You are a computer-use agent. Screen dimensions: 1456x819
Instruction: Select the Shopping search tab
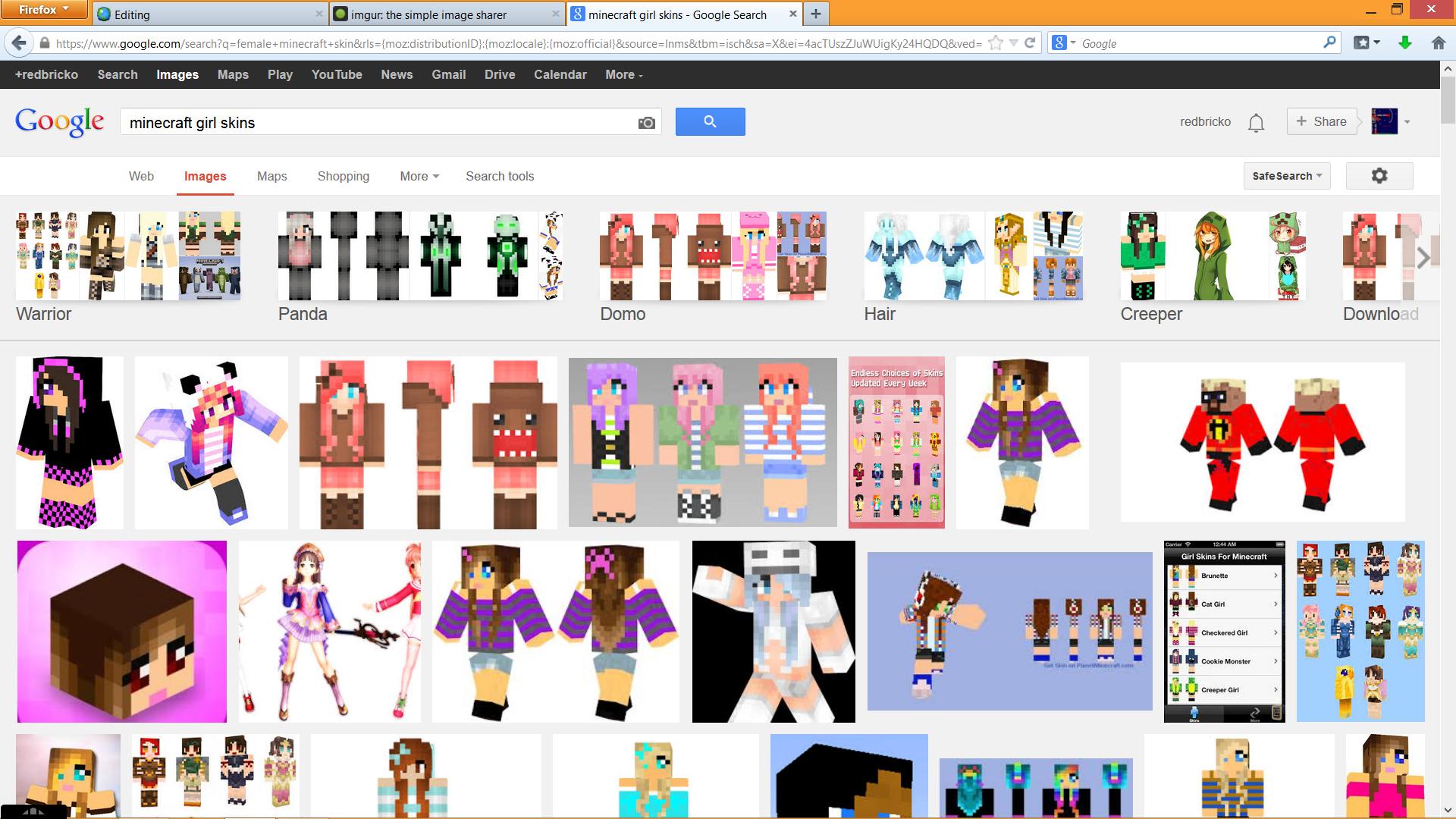tap(344, 176)
